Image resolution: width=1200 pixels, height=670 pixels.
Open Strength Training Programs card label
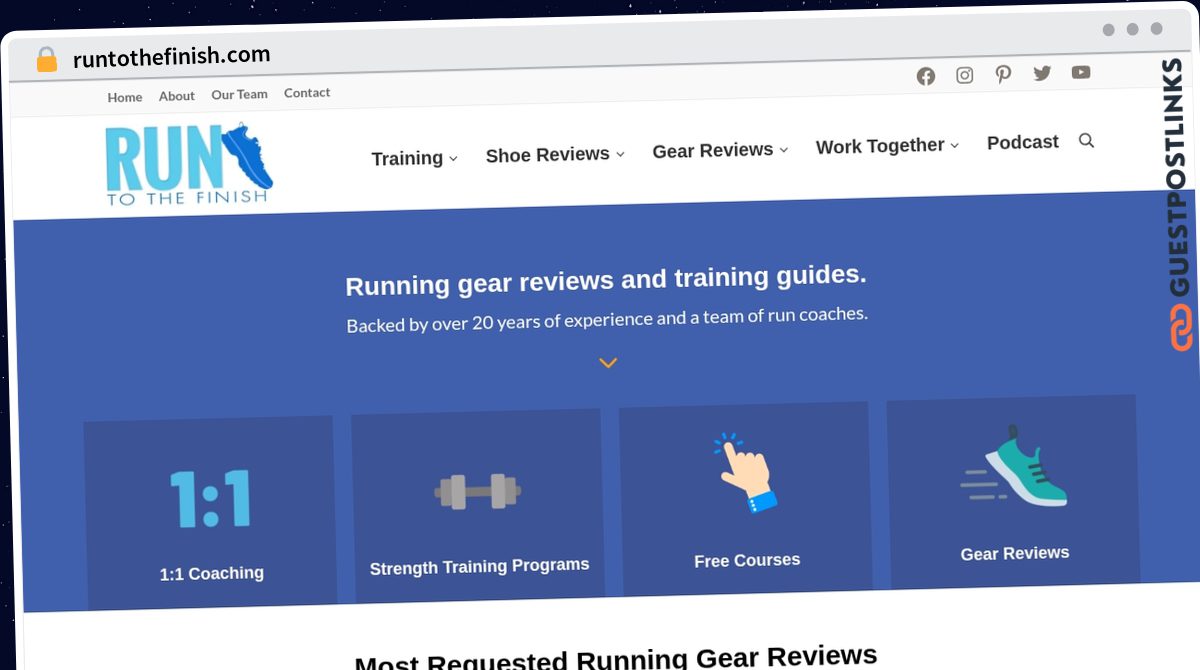(479, 566)
